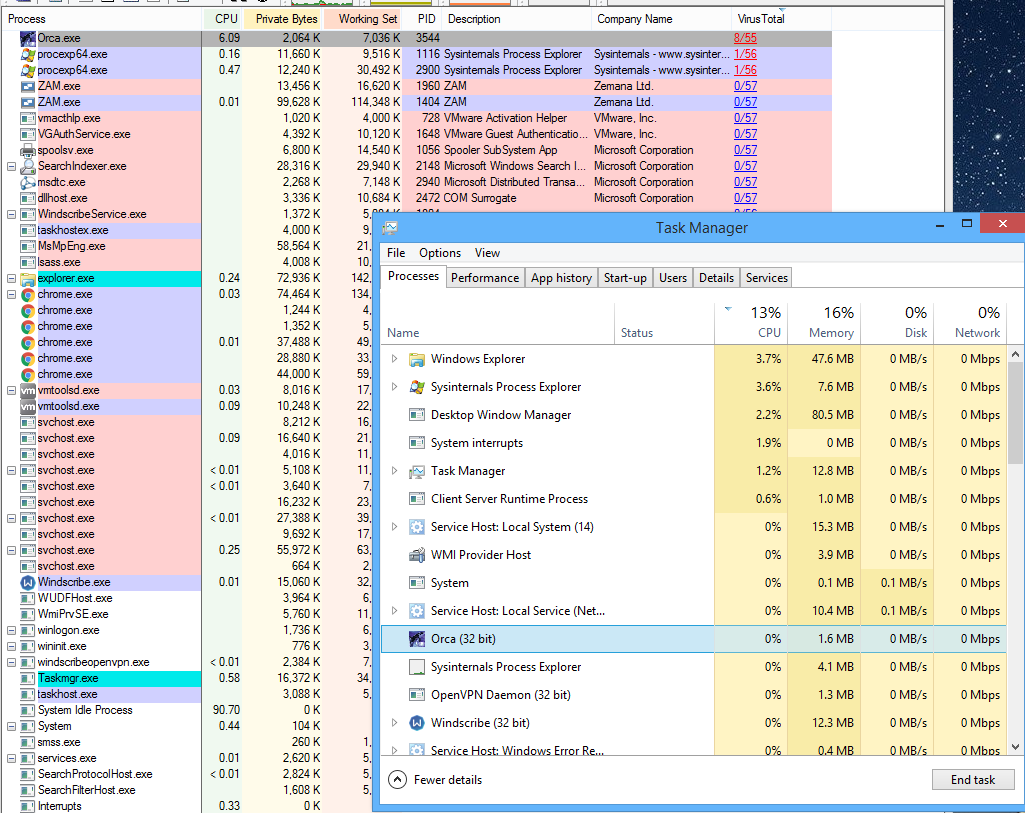The height and width of the screenshot is (813, 1025).
Task: Expand the Windows Explorer process group
Action: point(394,359)
